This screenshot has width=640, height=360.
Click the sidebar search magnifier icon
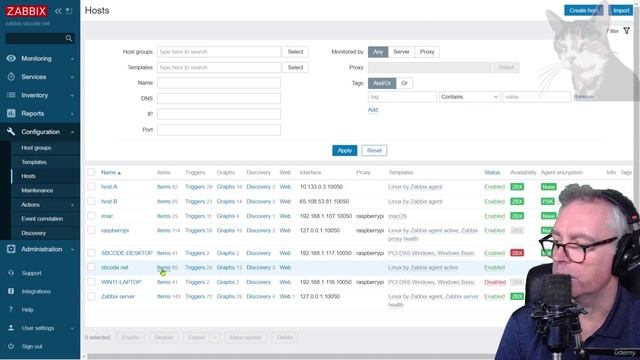coord(69,38)
